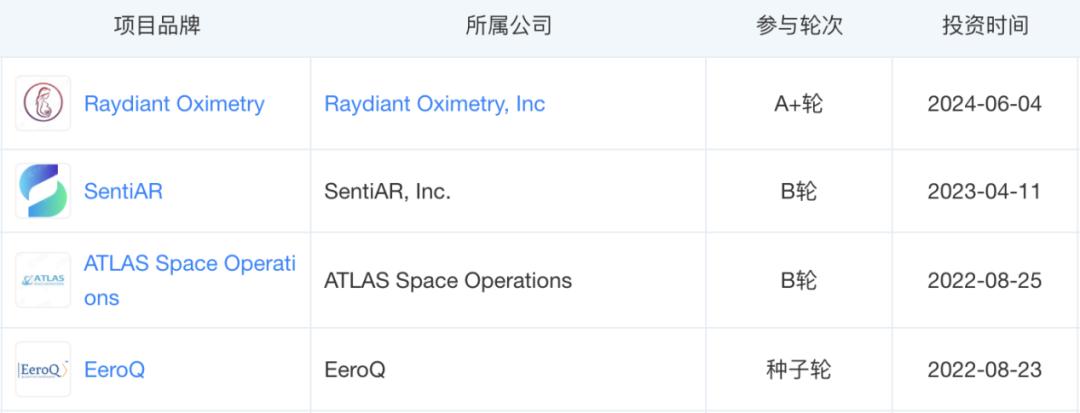Click the Raydiant Oximetry logo icon

tap(43, 103)
